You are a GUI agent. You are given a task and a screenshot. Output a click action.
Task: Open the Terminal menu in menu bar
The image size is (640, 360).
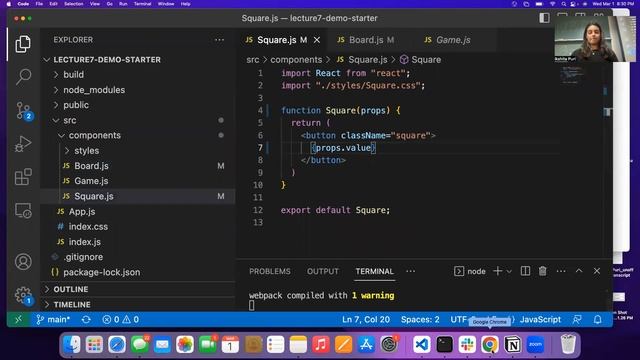(x=142, y=4)
